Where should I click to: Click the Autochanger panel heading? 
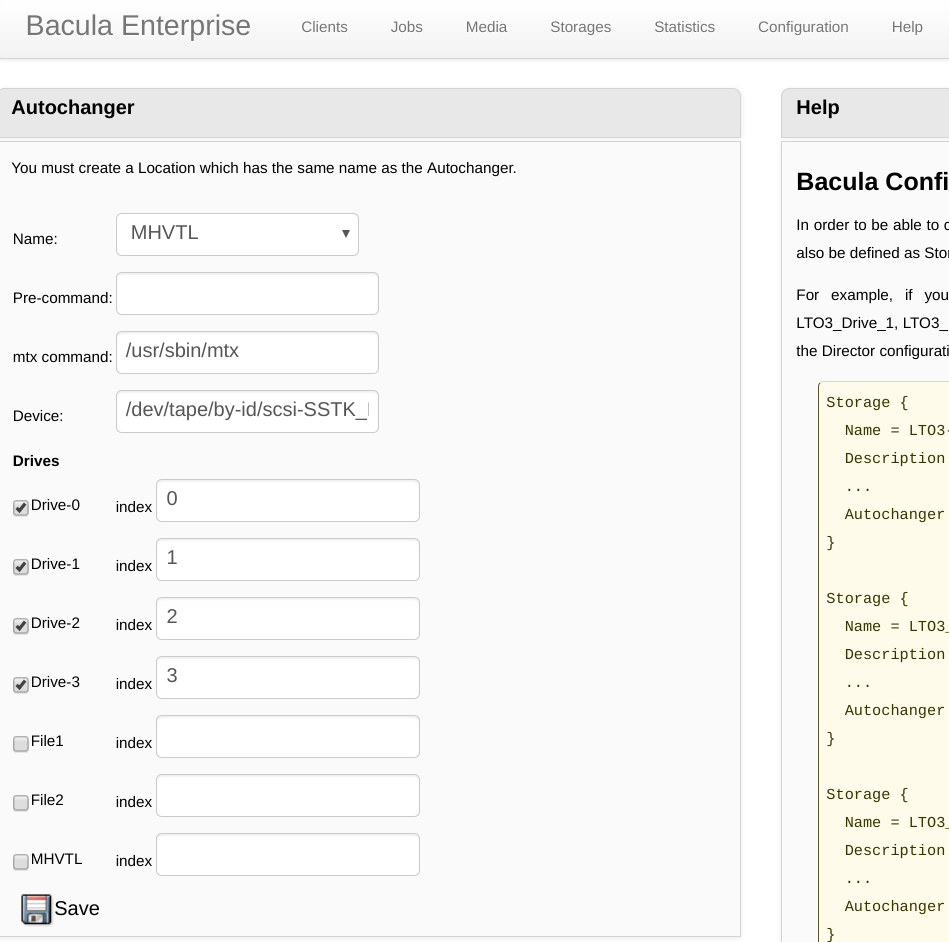pos(73,108)
